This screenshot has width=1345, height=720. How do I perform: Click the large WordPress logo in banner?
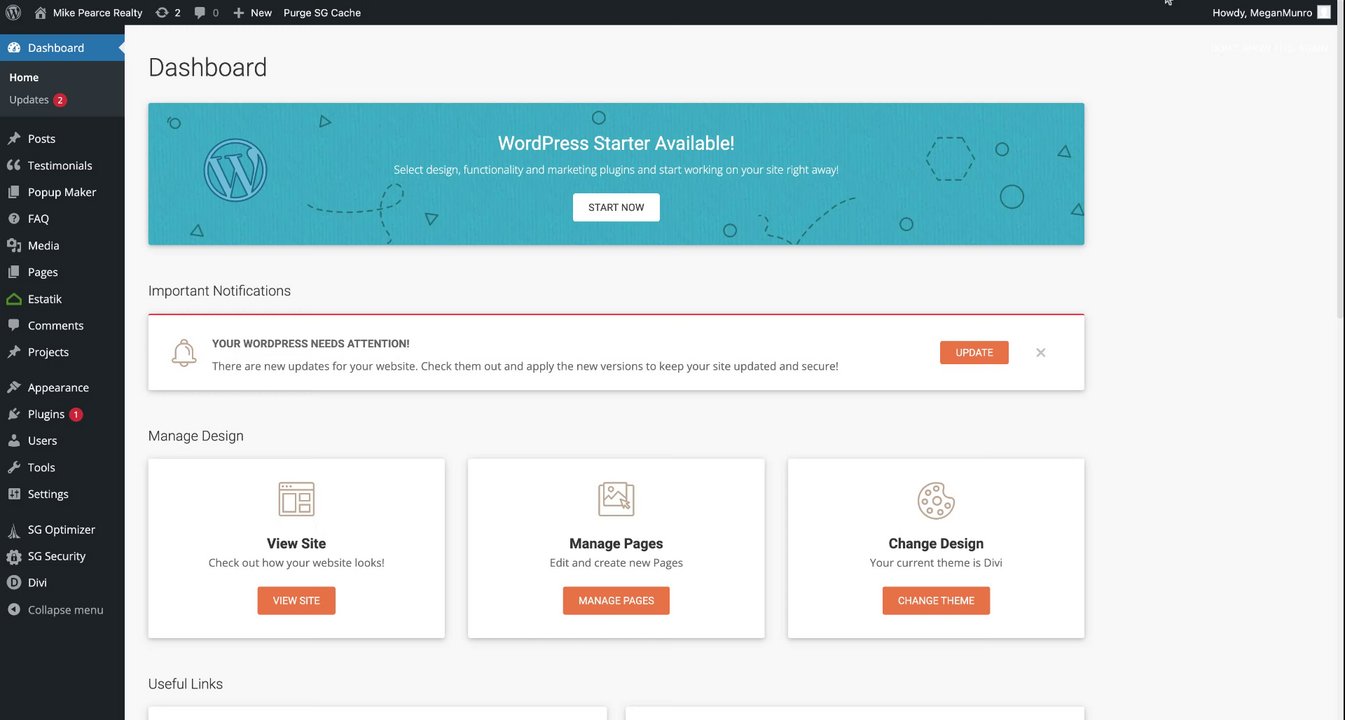pyautogui.click(x=236, y=170)
